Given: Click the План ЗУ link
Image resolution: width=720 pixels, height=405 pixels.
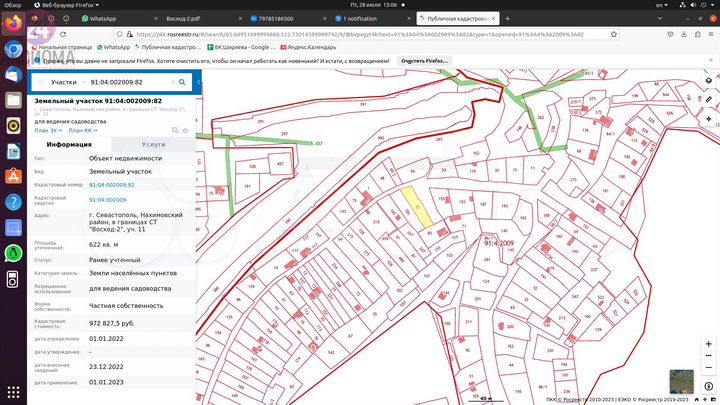Looking at the screenshot, I should click(46, 130).
